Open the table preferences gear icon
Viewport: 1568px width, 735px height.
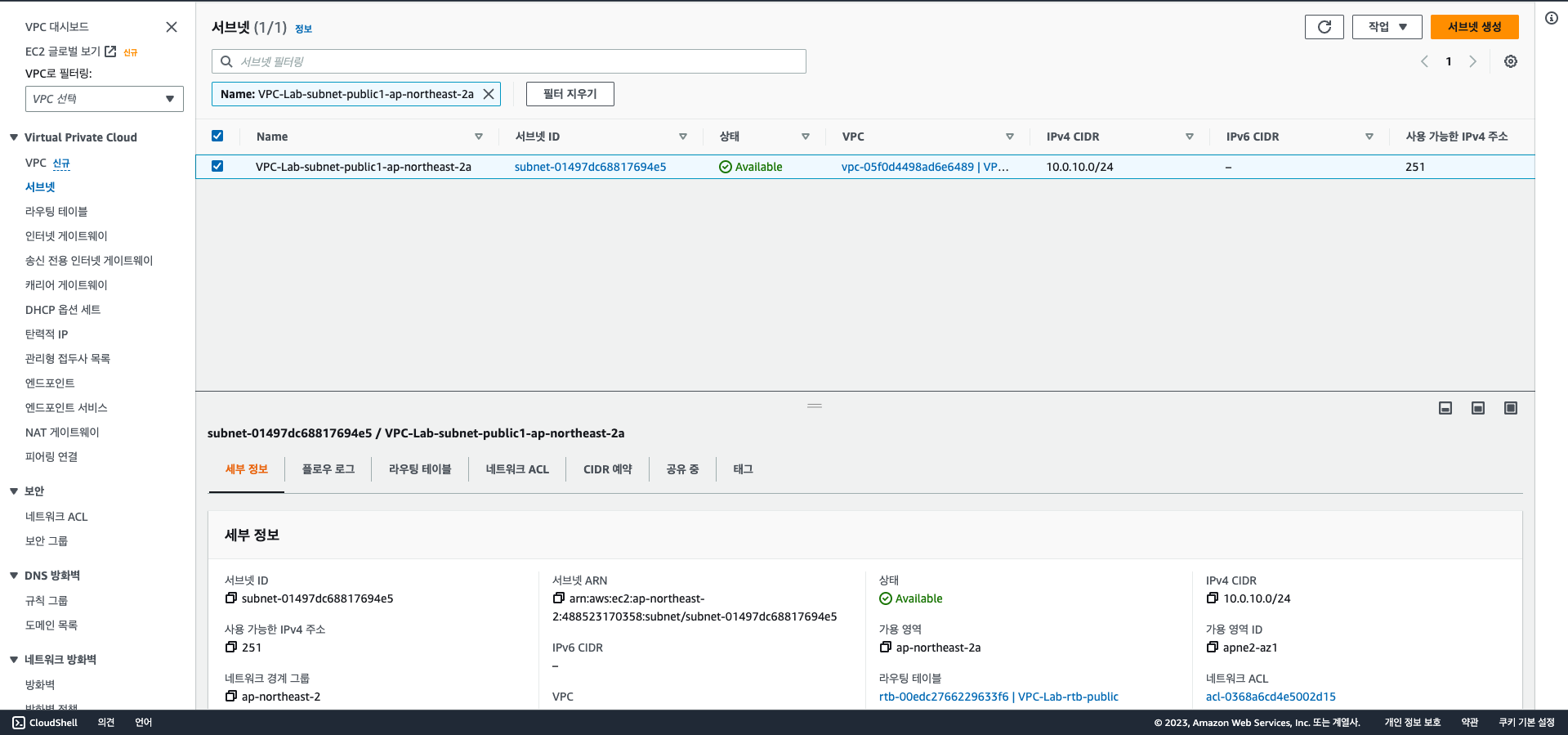tap(1511, 61)
